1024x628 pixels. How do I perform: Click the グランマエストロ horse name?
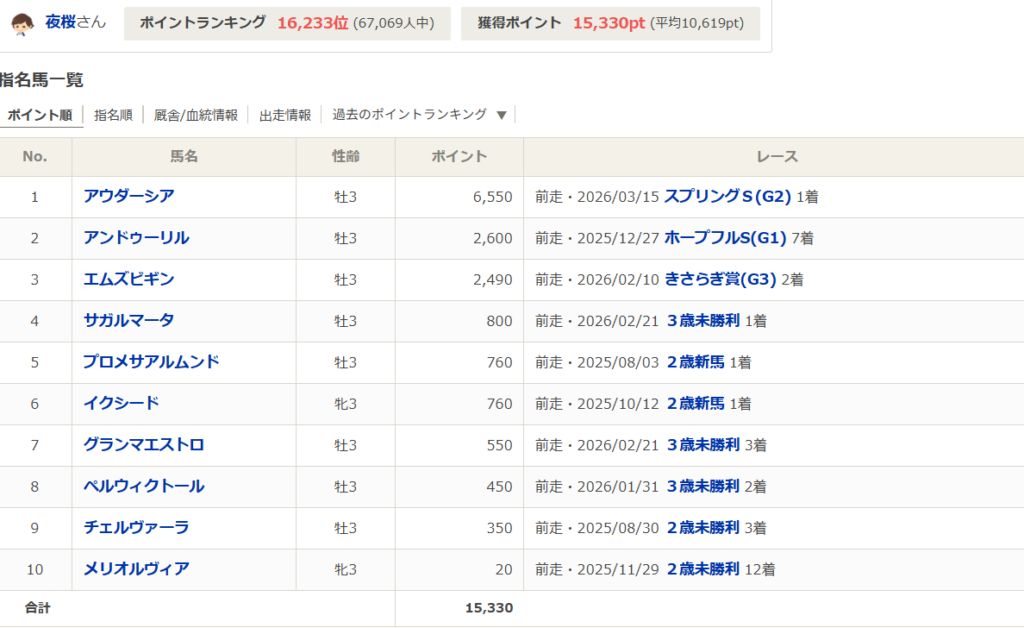144,444
